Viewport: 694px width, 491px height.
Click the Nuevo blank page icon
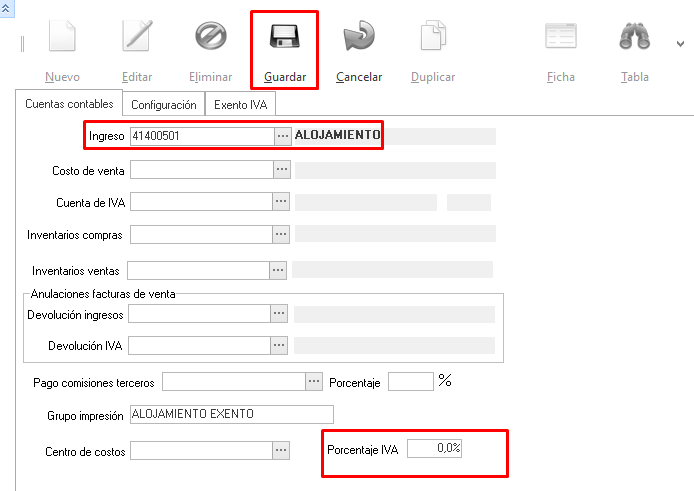coord(62,37)
